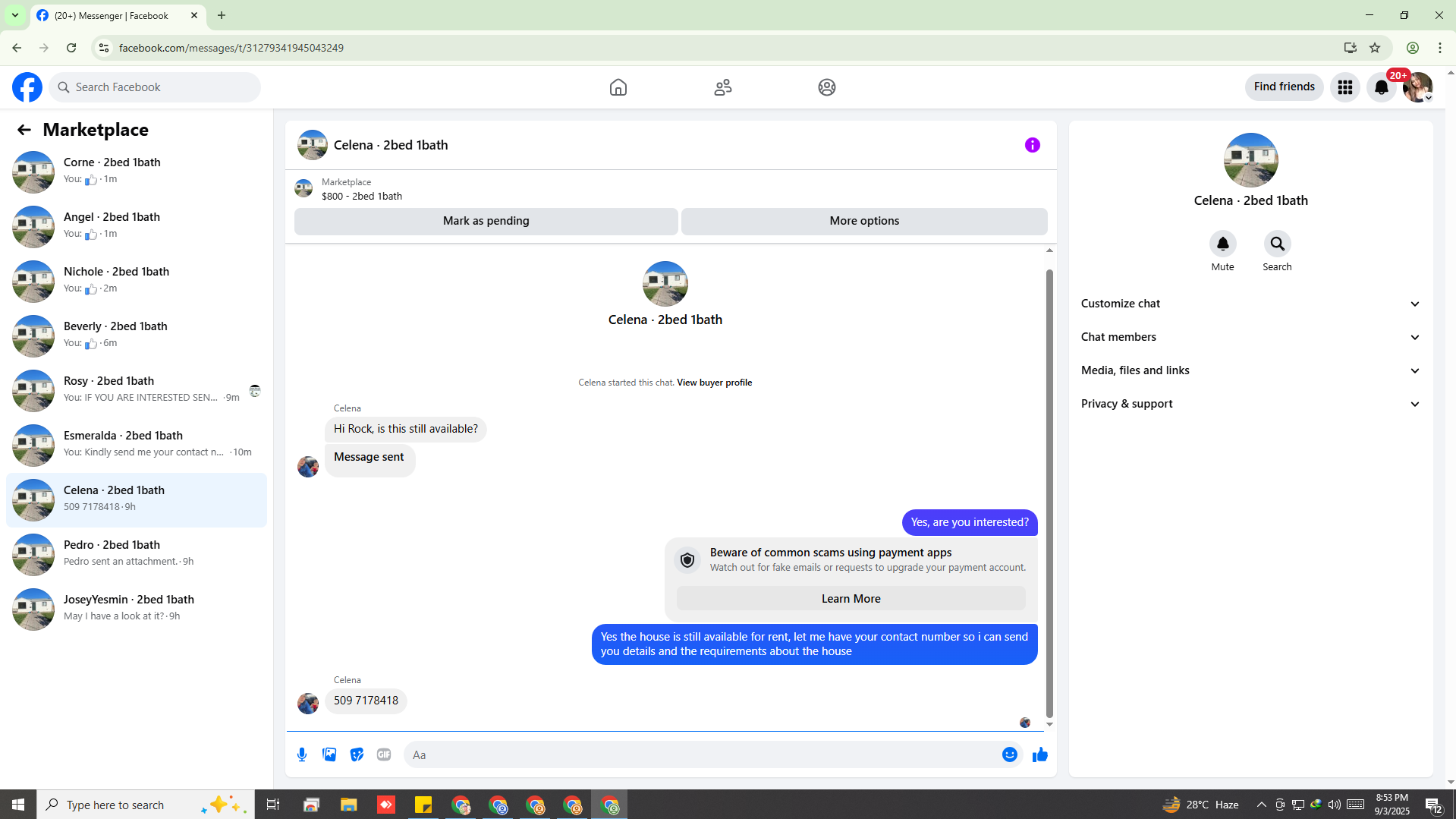Open JoseyYesmin 2bed 1bath conversation
The width and height of the screenshot is (1456, 819).
[137, 609]
